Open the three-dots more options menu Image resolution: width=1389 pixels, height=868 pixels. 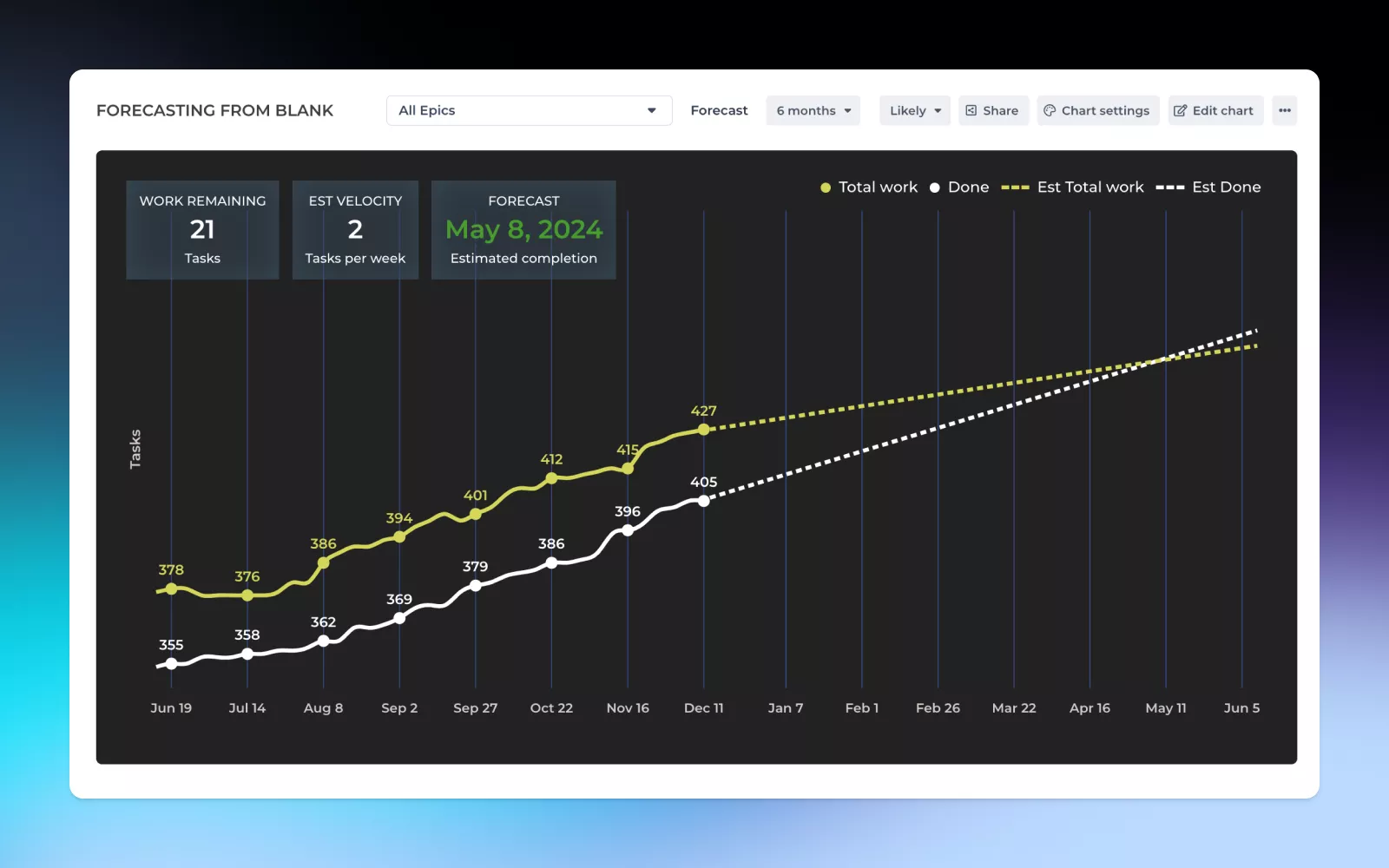(1284, 111)
